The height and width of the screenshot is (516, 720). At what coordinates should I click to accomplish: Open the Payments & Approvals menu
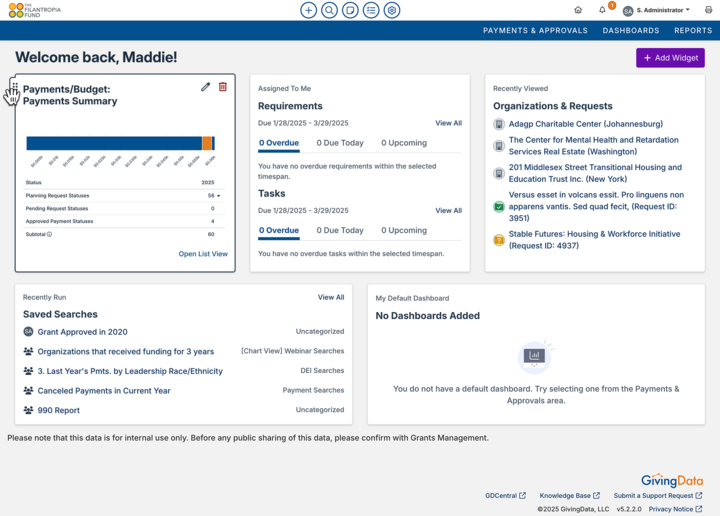pos(535,31)
